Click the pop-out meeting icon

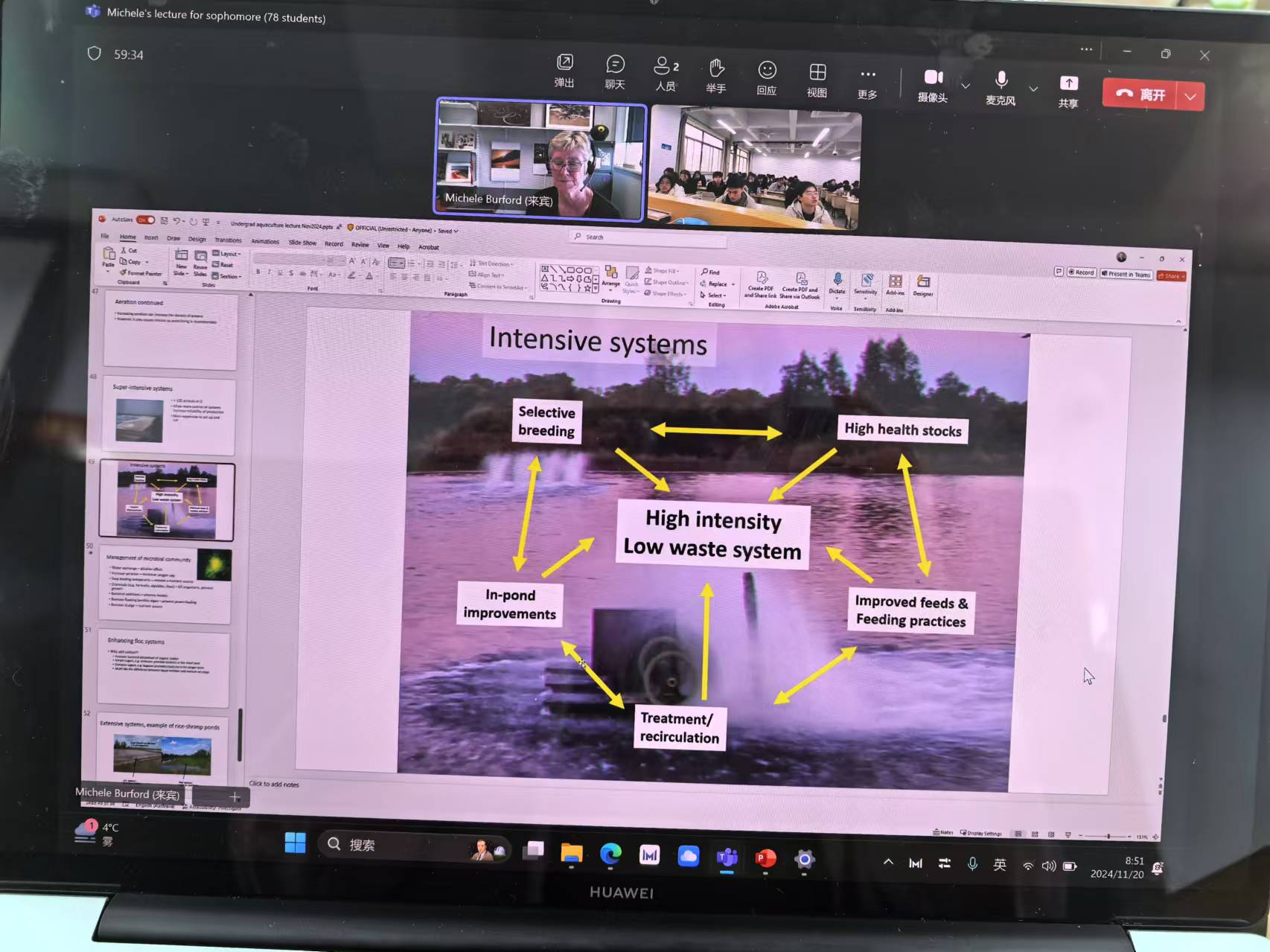564,70
